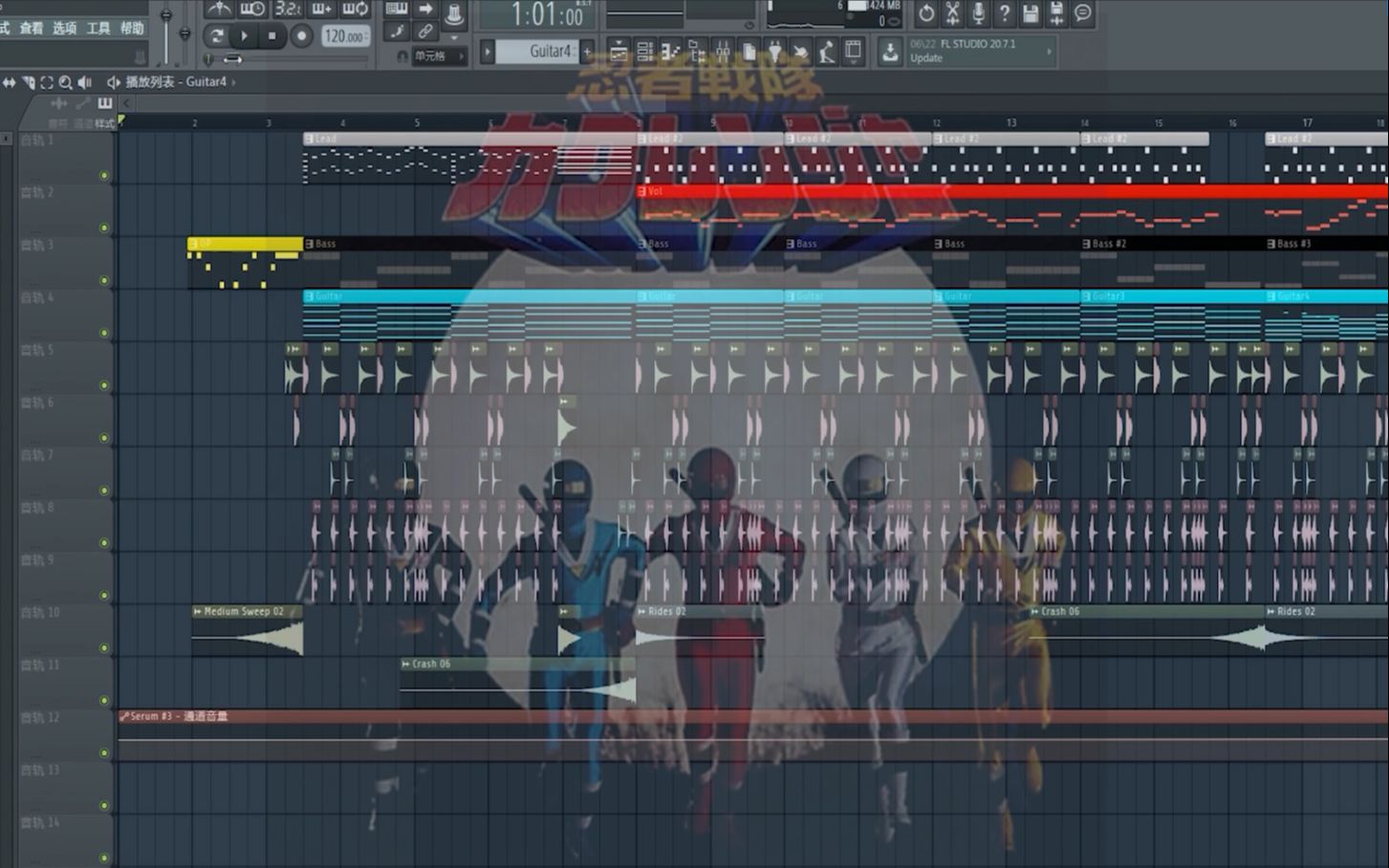Screen dimensions: 1389x868
Task: Open the Channel rack icon
Action: [x=644, y=50]
